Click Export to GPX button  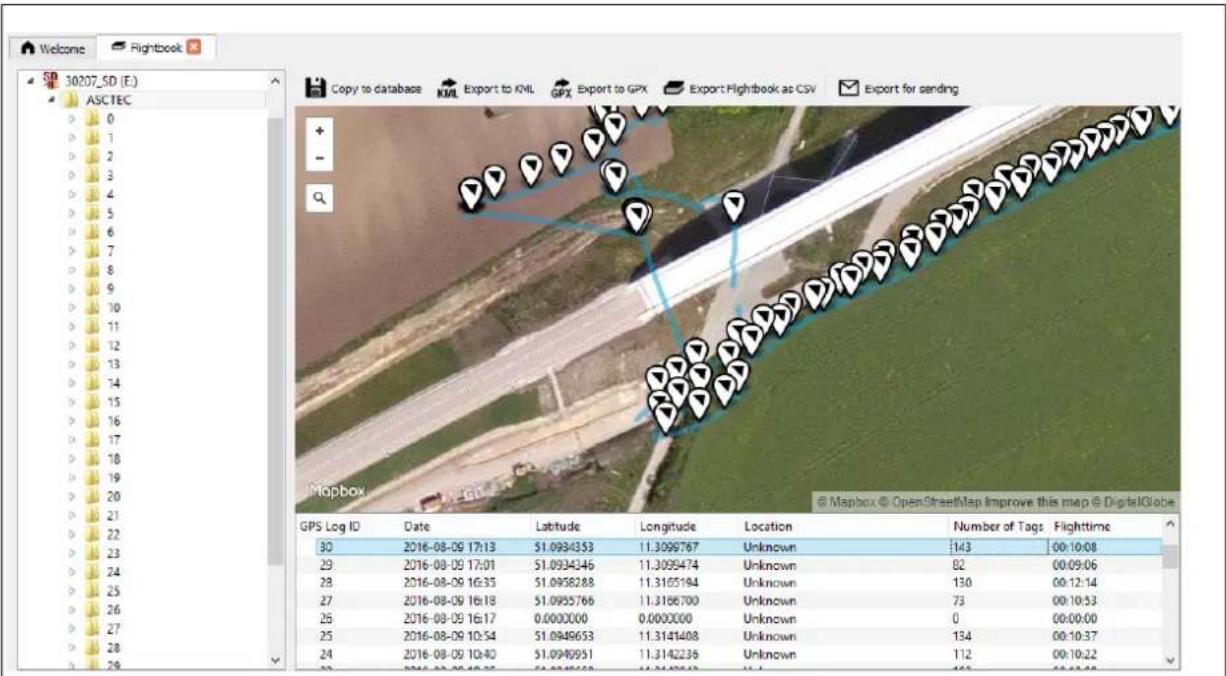click(600, 89)
